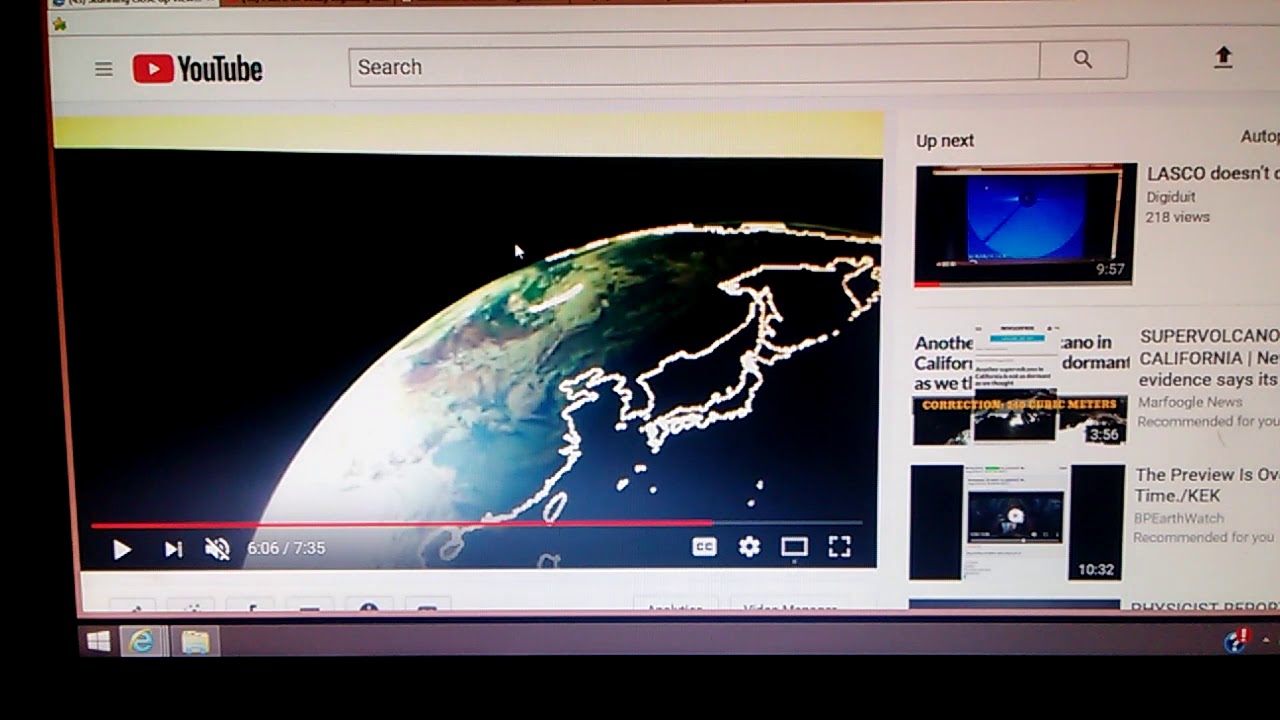Screen dimensions: 1280x720
Task: Open File Explorer on the taskbar
Action: (195, 641)
